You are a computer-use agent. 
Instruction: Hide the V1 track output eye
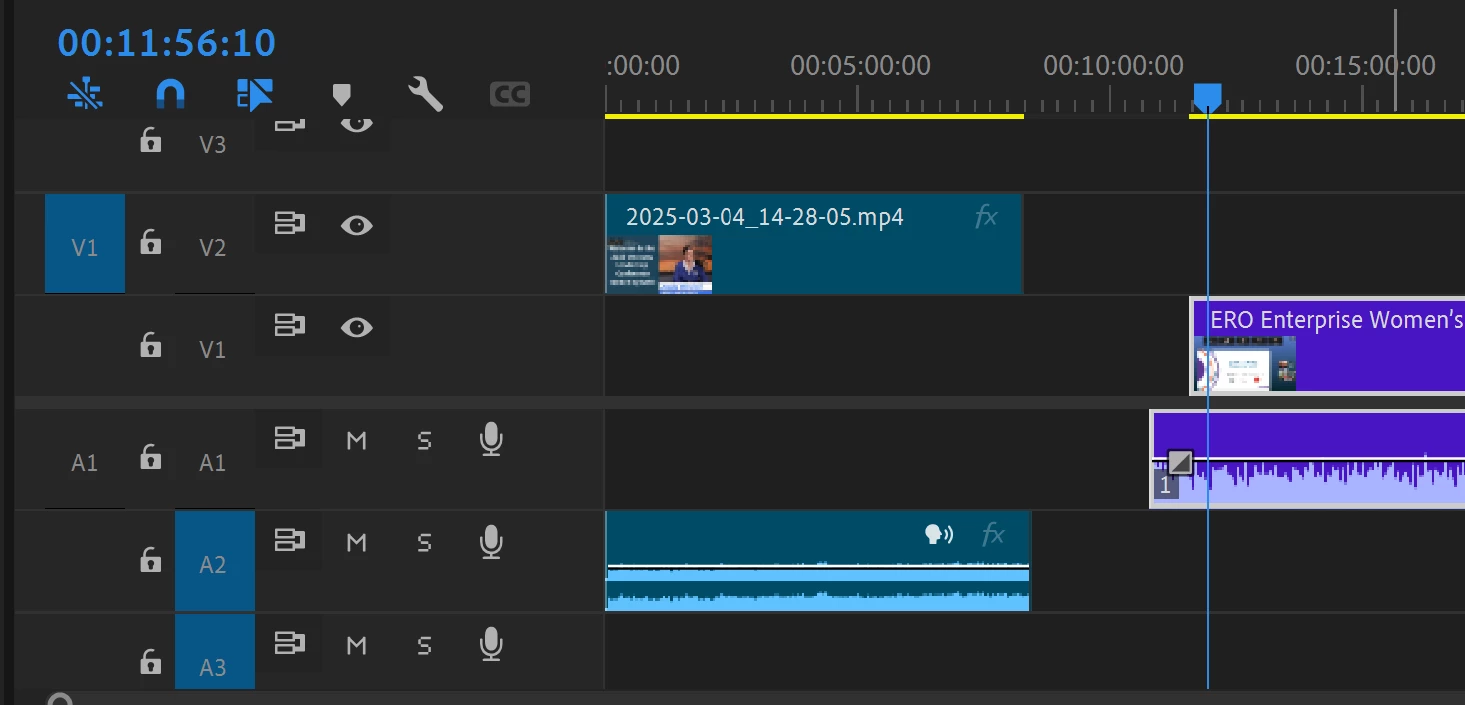coord(357,327)
